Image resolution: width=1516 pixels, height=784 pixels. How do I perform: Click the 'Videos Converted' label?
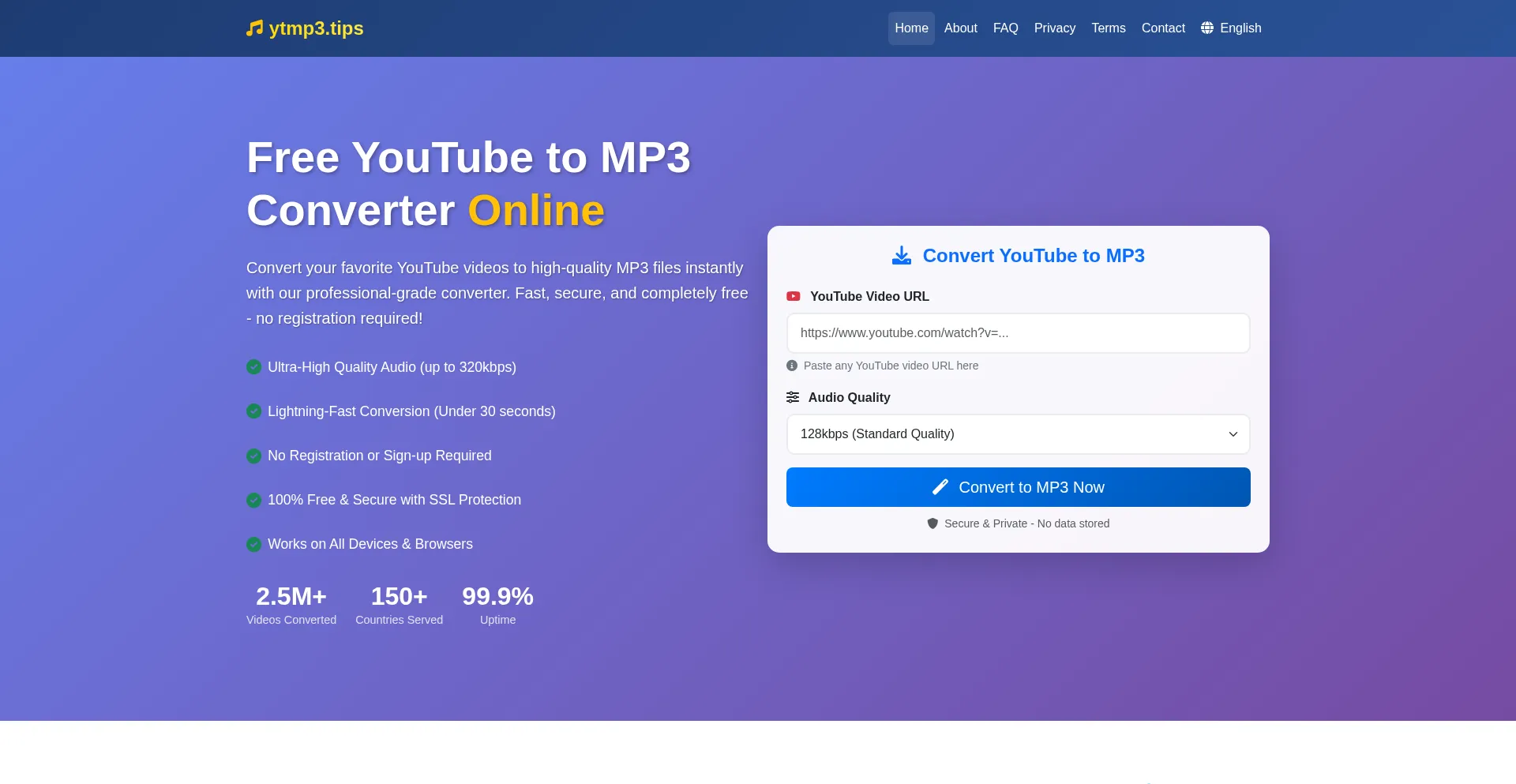pyautogui.click(x=291, y=620)
